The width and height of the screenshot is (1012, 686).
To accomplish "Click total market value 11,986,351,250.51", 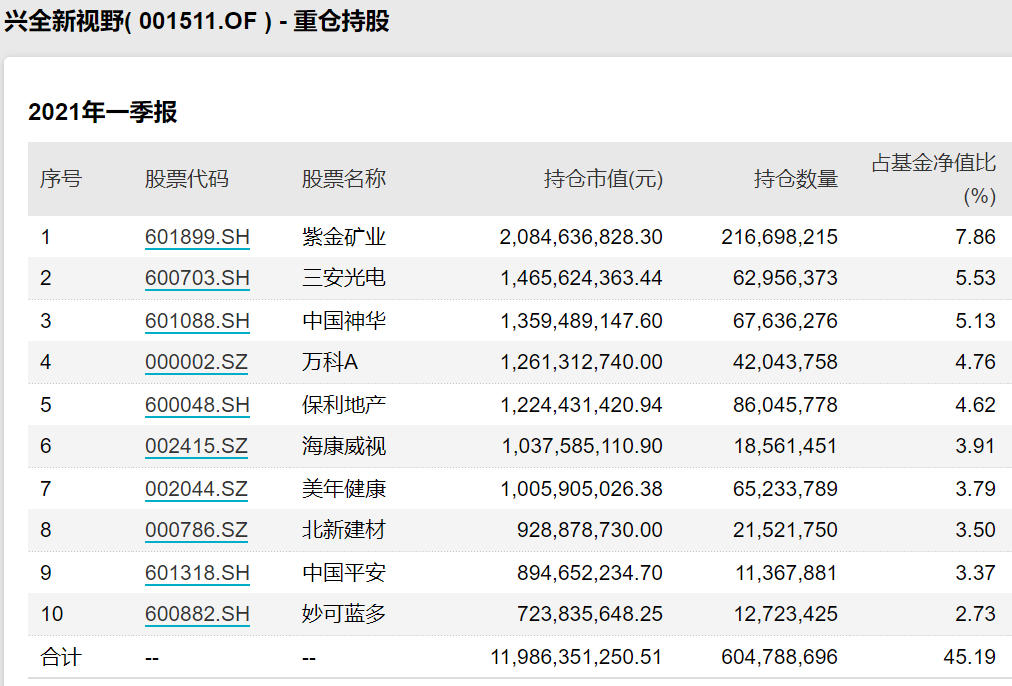I will (576, 657).
